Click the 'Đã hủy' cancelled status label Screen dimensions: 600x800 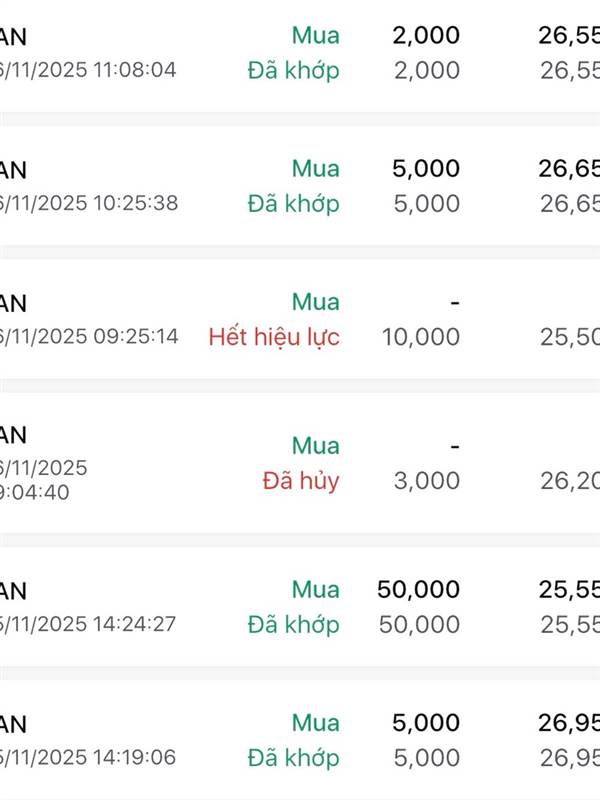click(x=301, y=480)
